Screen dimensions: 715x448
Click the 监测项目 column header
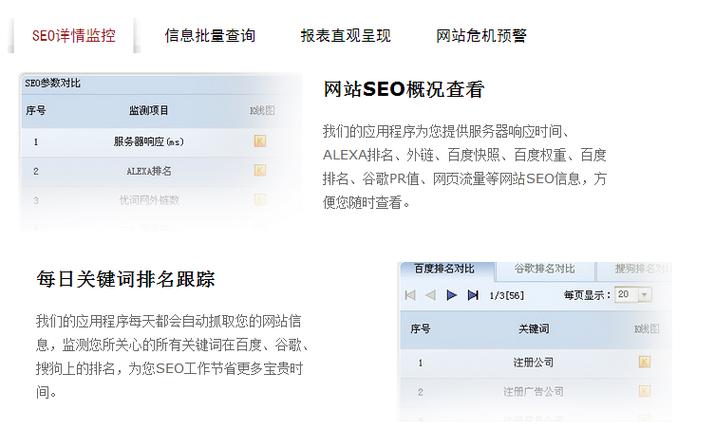149,110
